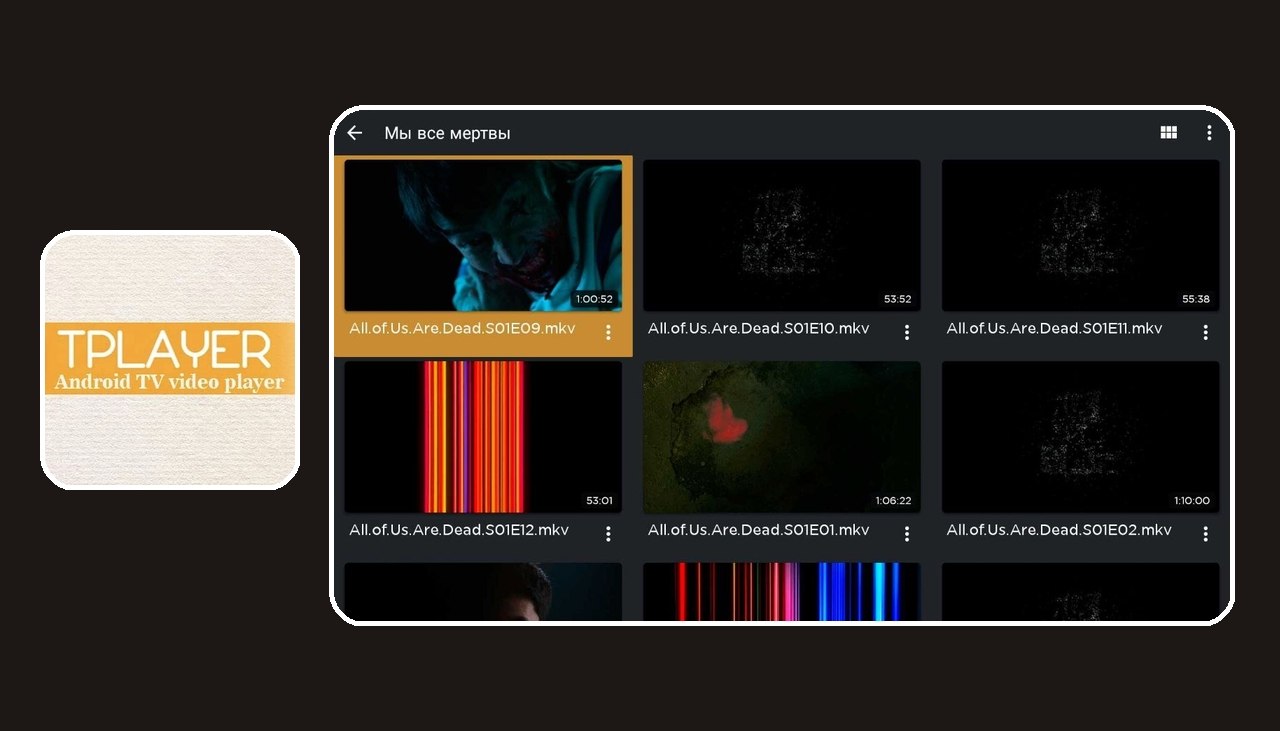Viewport: 1280px width, 731px height.
Task: Click the 1:10:00 duration badge
Action: click(1191, 501)
